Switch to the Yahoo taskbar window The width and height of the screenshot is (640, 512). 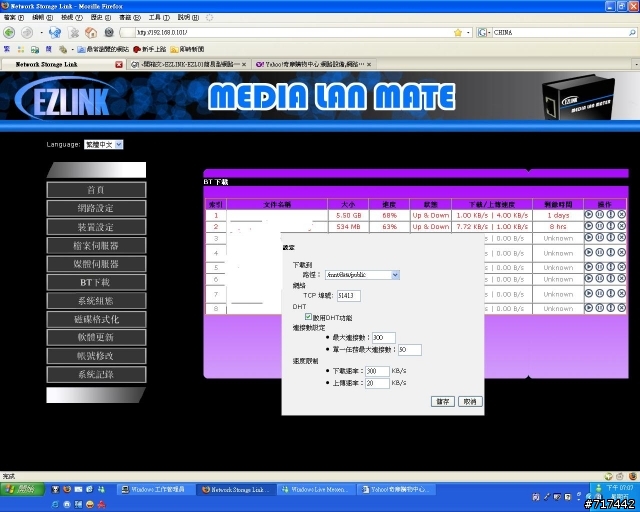(x=396, y=489)
